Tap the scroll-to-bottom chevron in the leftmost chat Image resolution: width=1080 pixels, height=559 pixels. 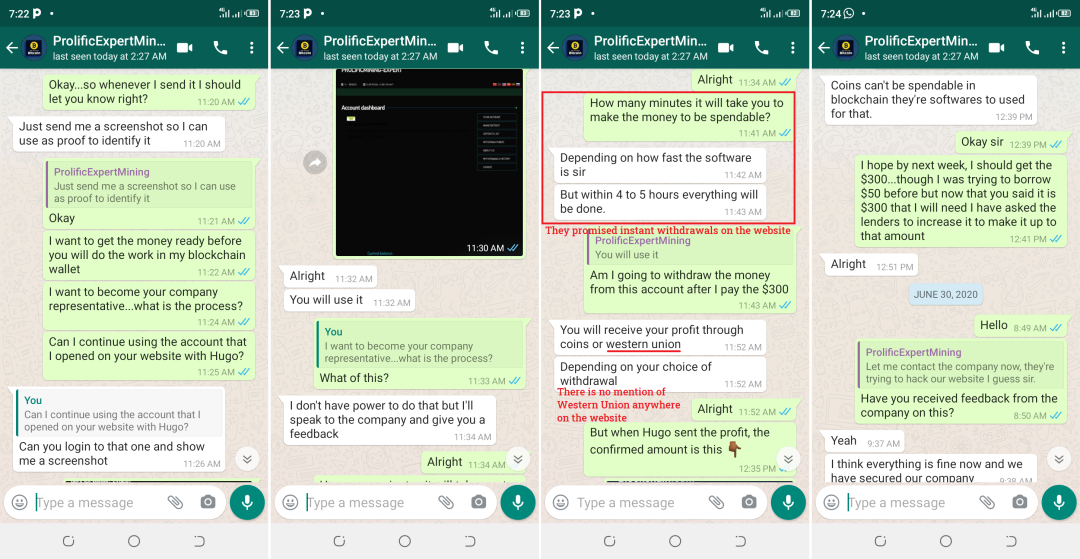click(247, 459)
